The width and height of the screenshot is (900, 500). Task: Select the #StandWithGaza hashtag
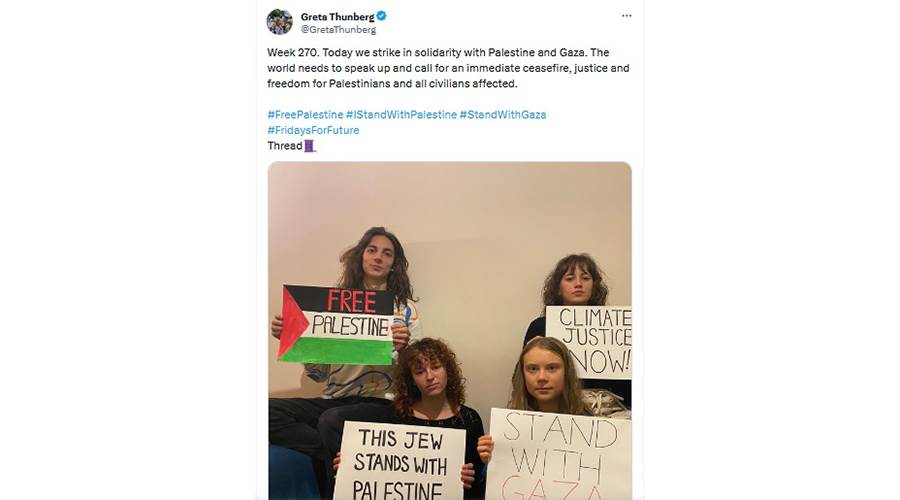tap(503, 115)
